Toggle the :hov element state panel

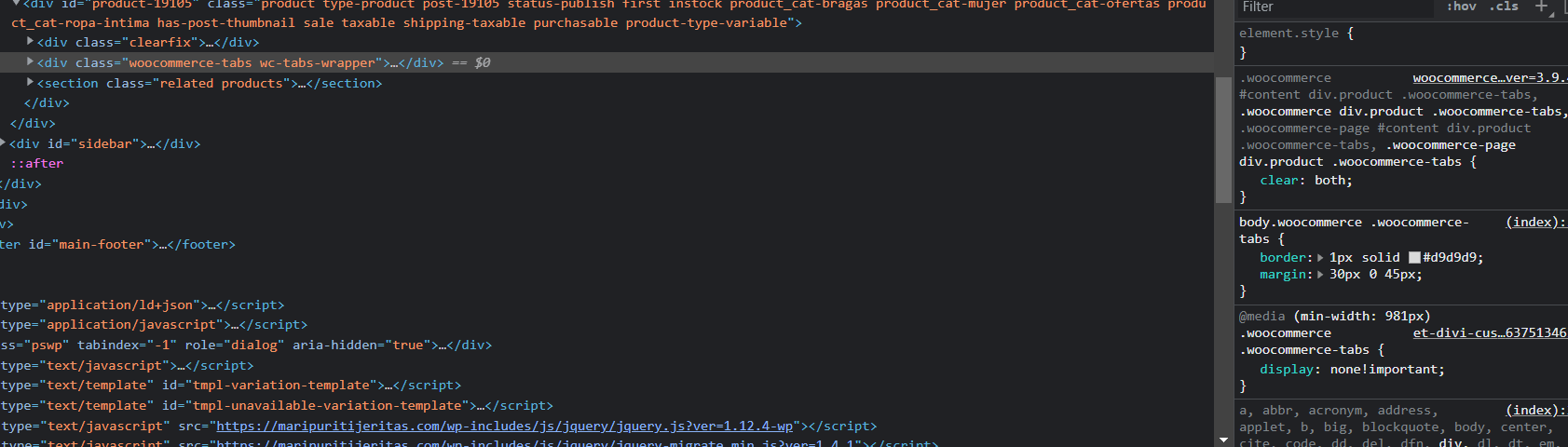(1461, 6)
